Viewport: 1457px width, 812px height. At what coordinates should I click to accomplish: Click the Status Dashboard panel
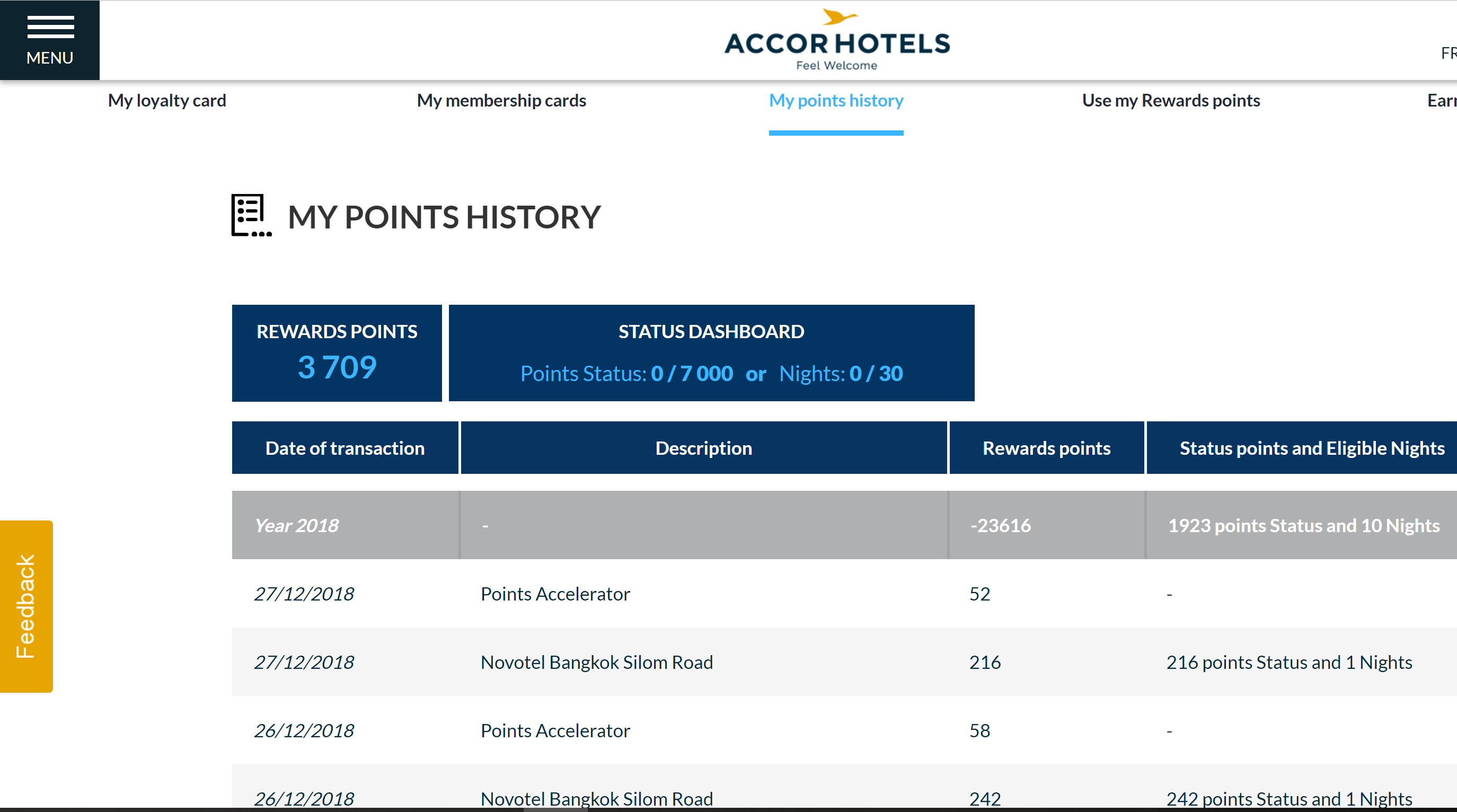tap(711, 354)
